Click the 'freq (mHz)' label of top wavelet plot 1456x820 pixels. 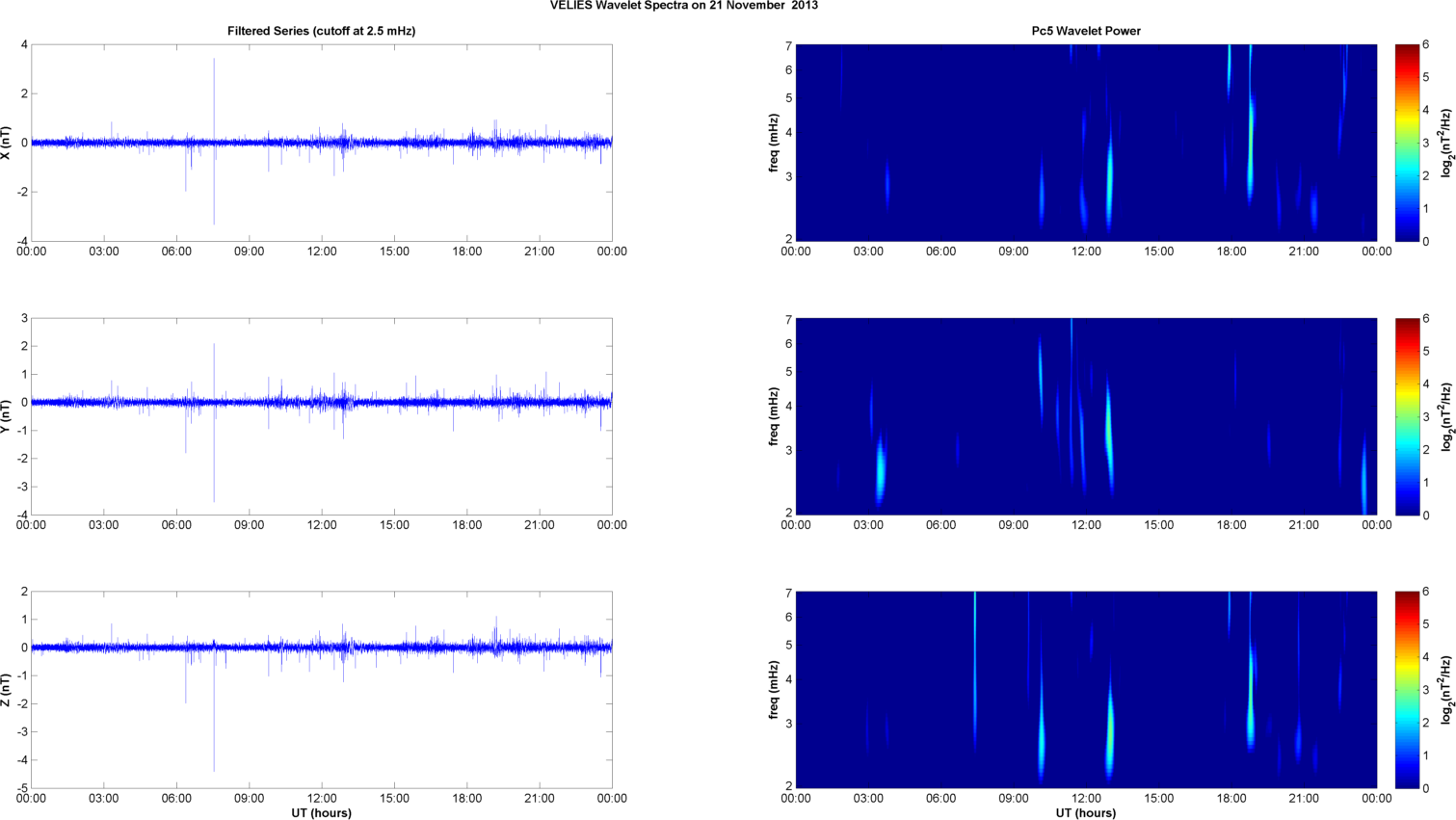774,143
